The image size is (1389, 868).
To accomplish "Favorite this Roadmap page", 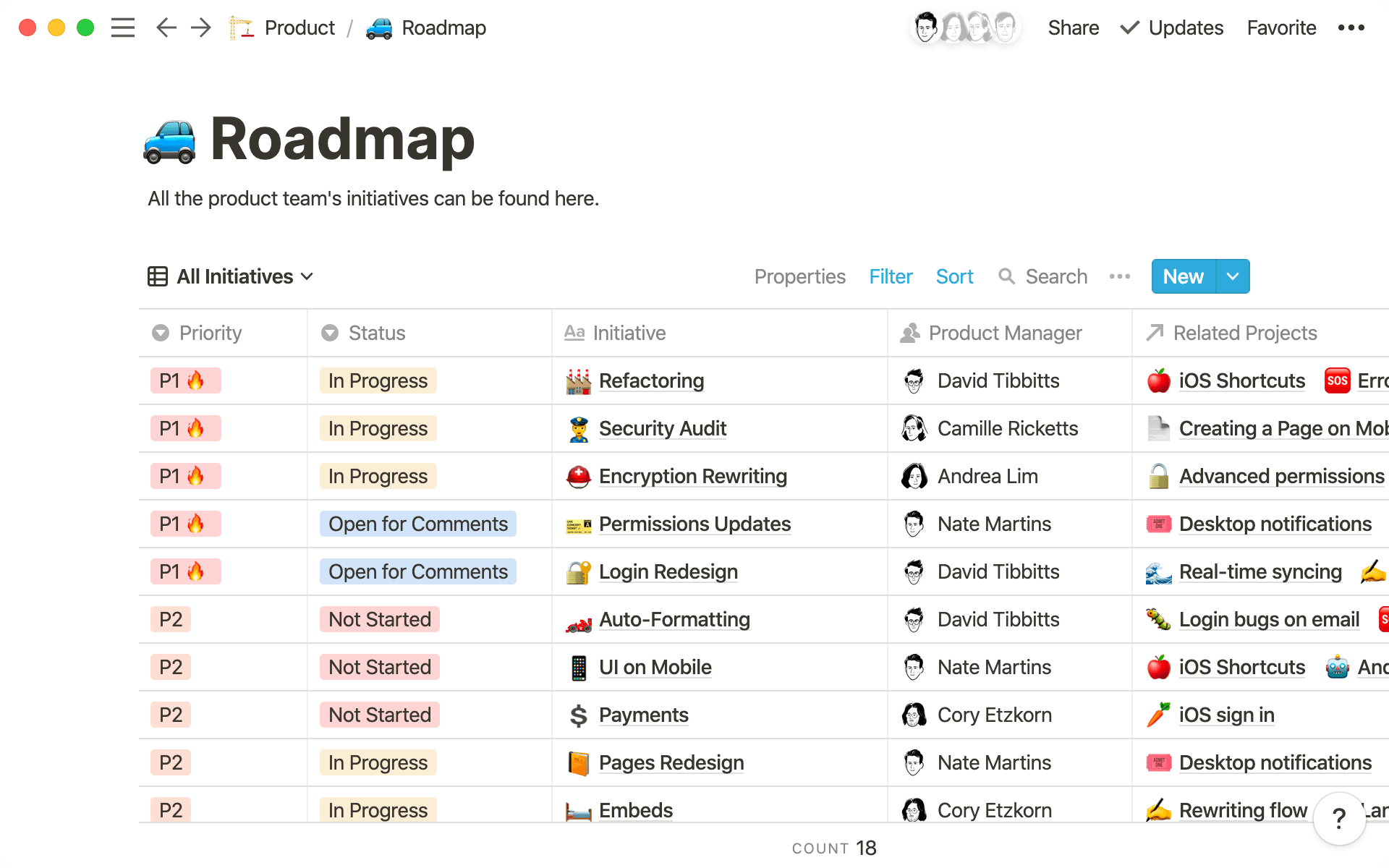I will point(1280,27).
